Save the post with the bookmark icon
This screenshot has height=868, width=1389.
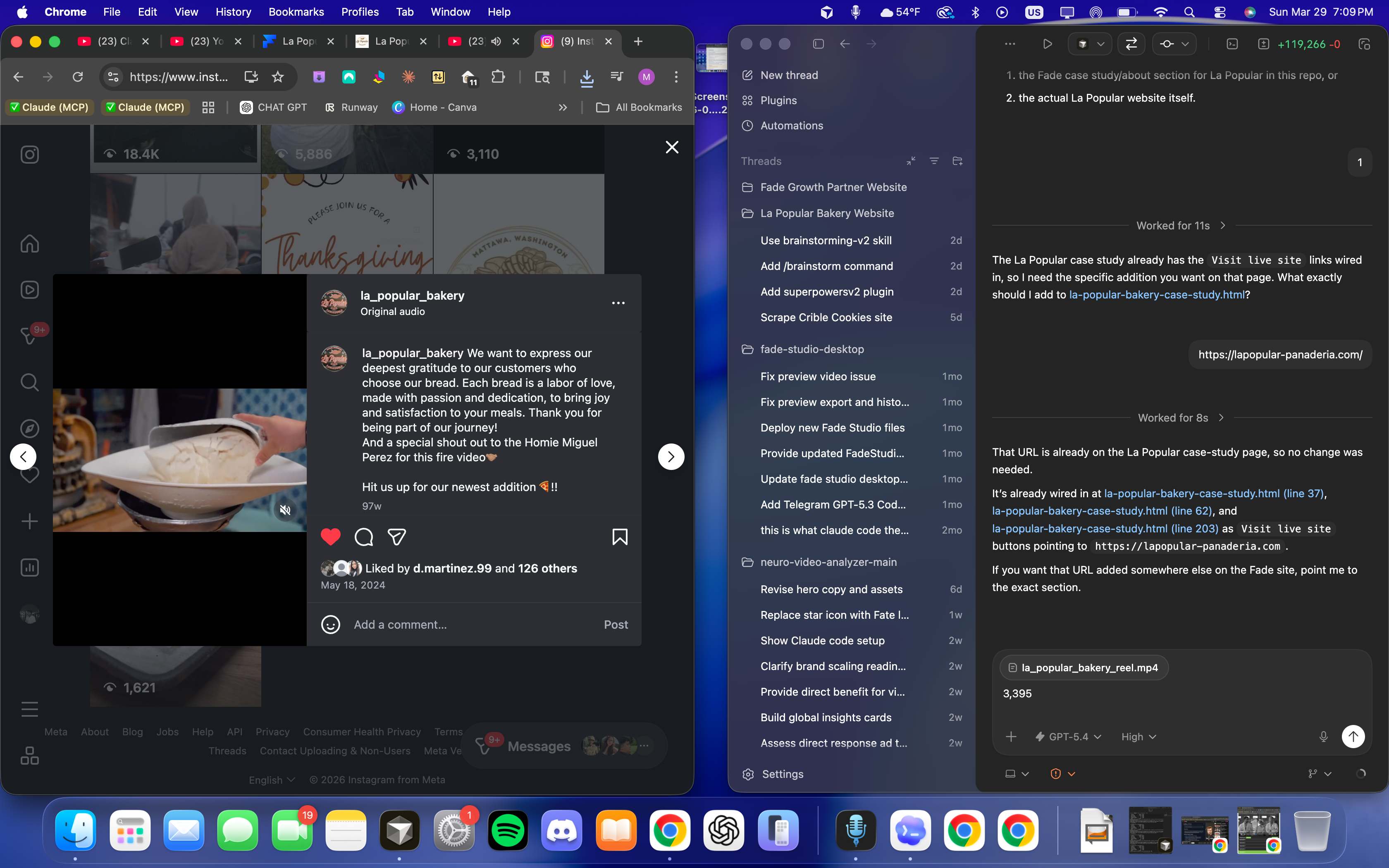(x=619, y=537)
